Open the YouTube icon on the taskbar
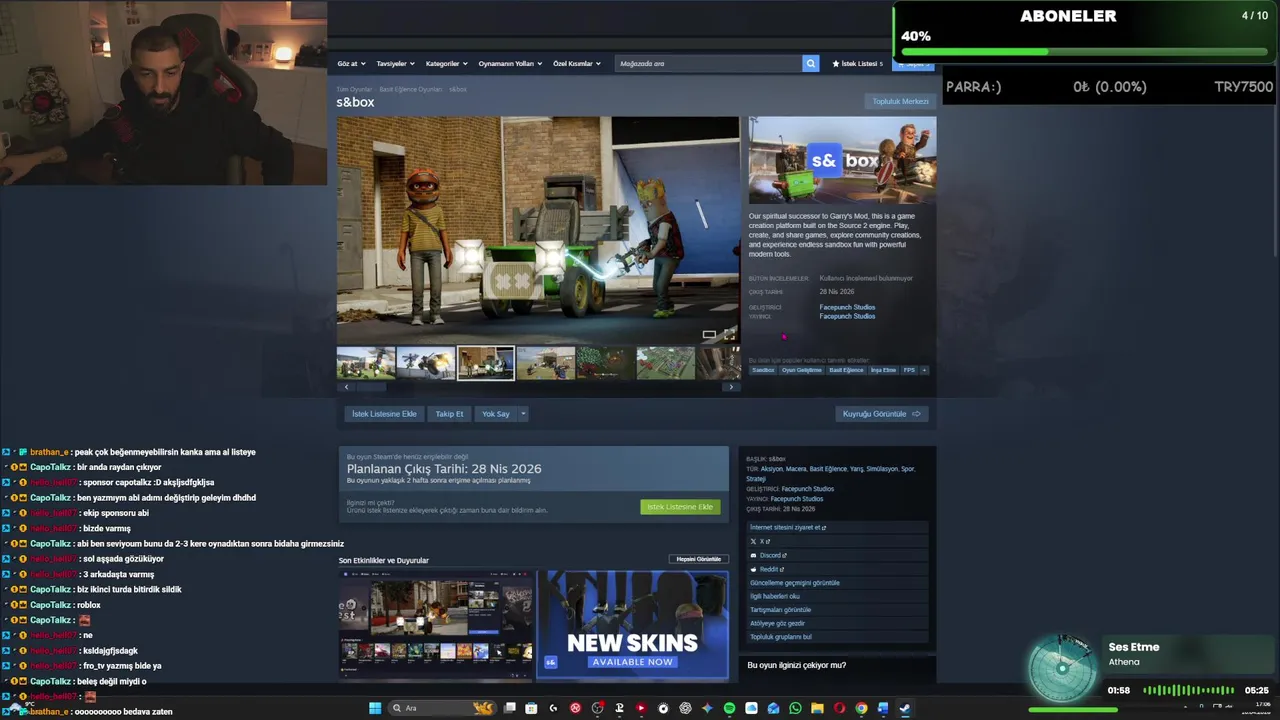The height and width of the screenshot is (720, 1280). [641, 708]
